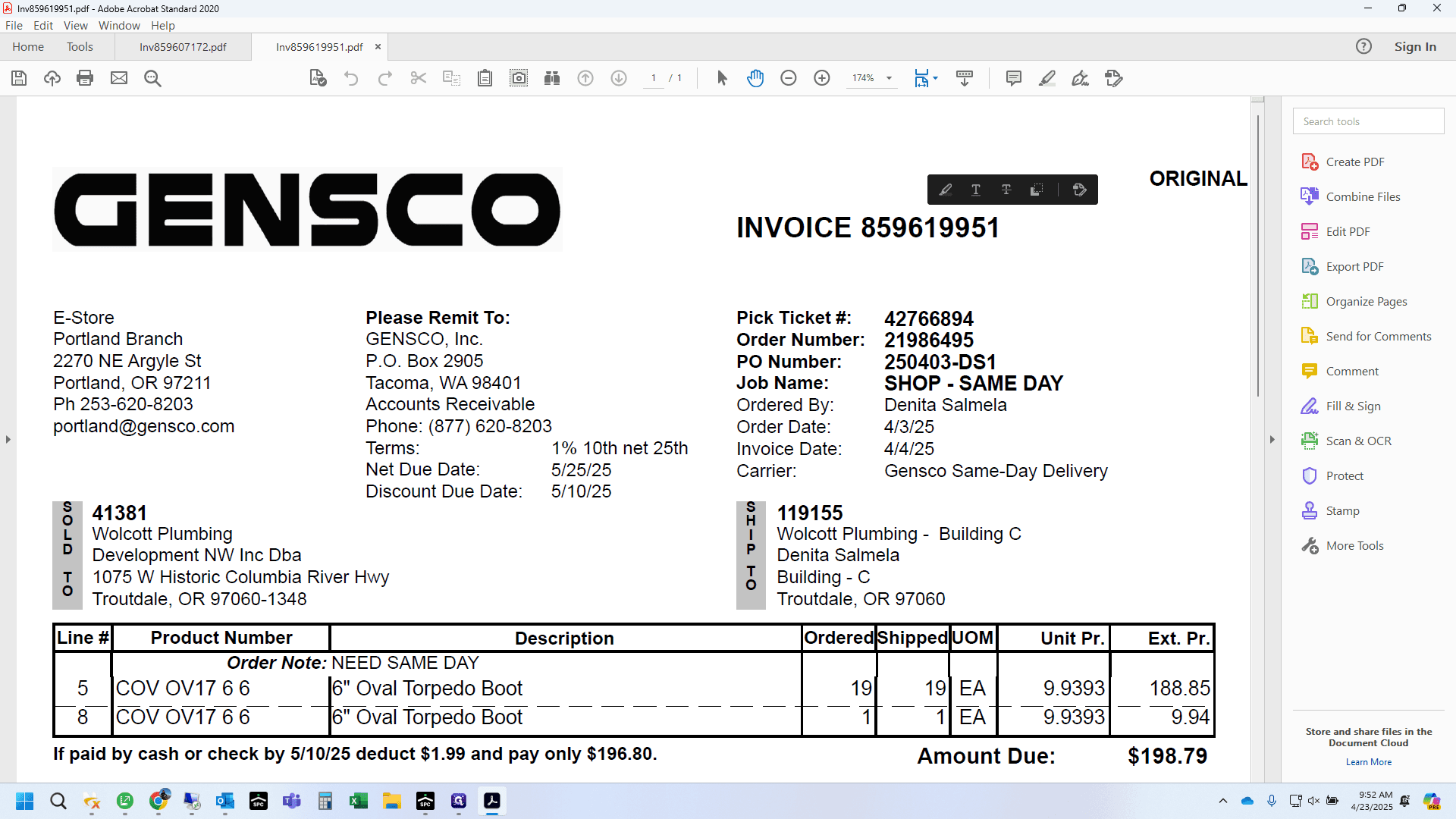Zoom in with the plus icon
1456x819 pixels.
click(822, 78)
